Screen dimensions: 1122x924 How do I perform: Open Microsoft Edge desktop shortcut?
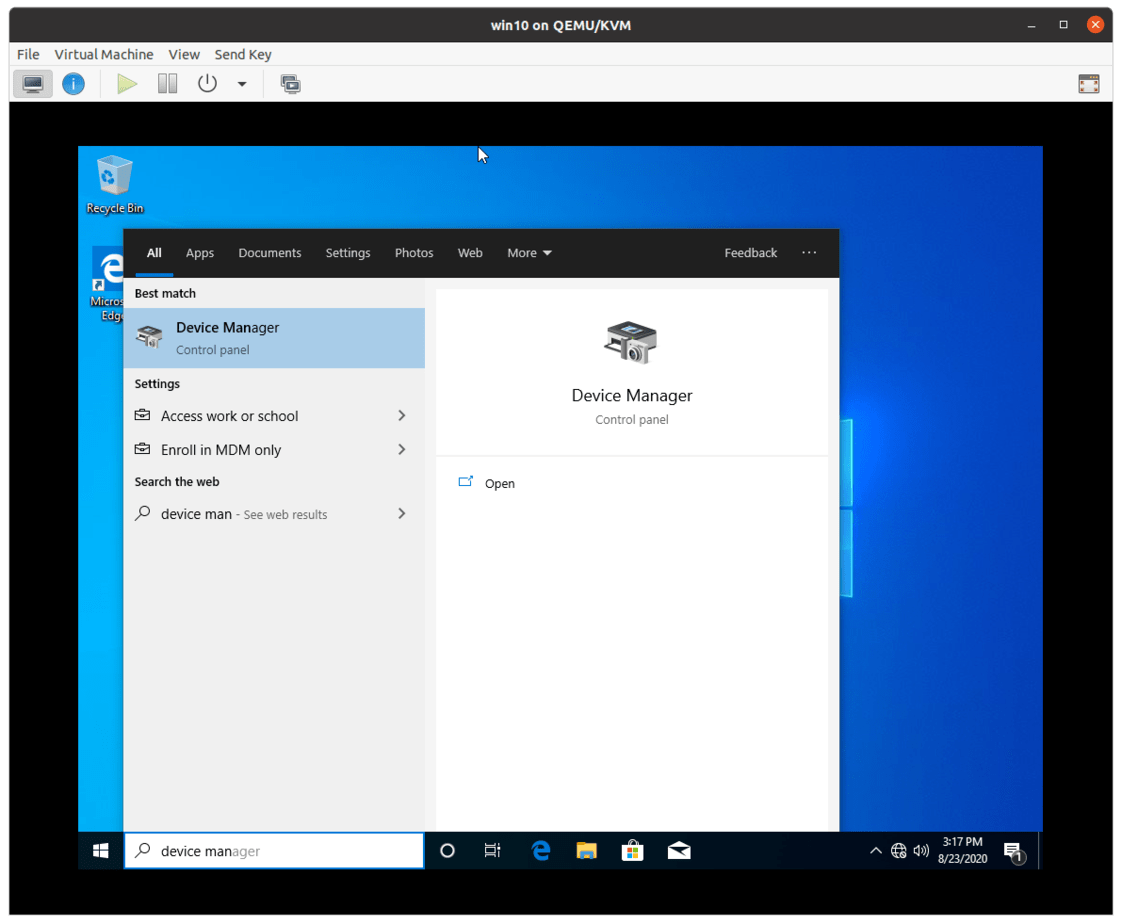pyautogui.click(x=107, y=284)
